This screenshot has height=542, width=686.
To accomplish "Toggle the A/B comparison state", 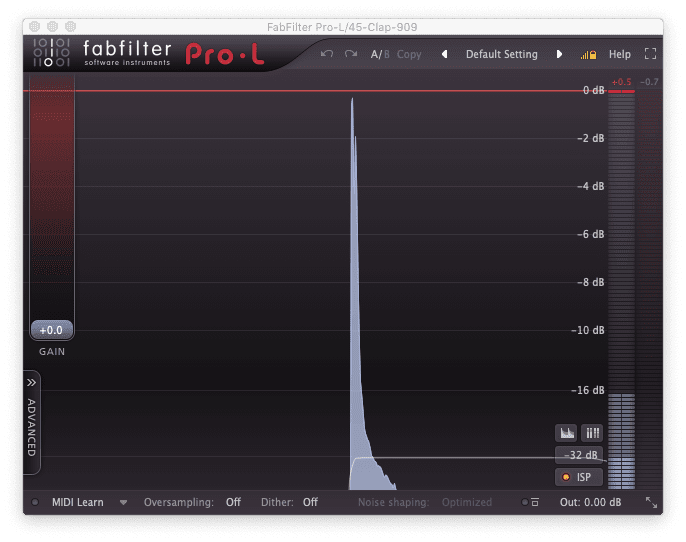I will click(x=380, y=54).
